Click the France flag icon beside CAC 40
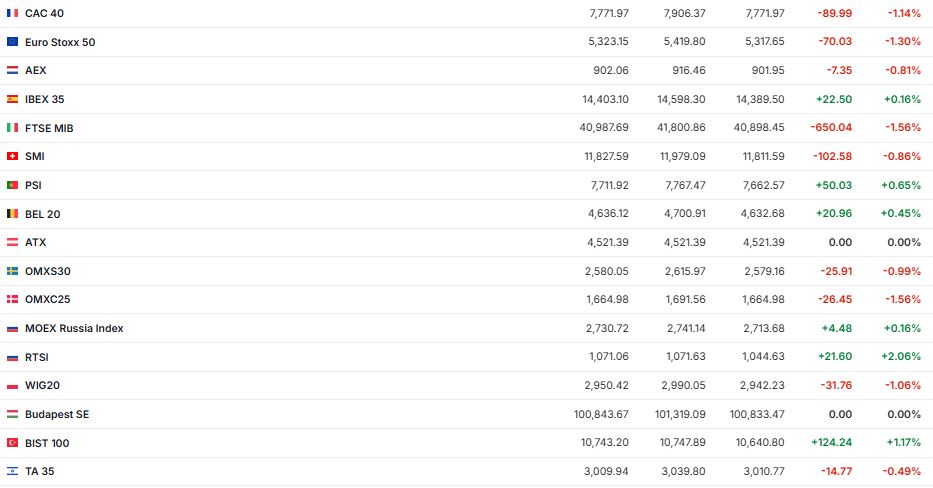The width and height of the screenshot is (933, 488). 12,13
